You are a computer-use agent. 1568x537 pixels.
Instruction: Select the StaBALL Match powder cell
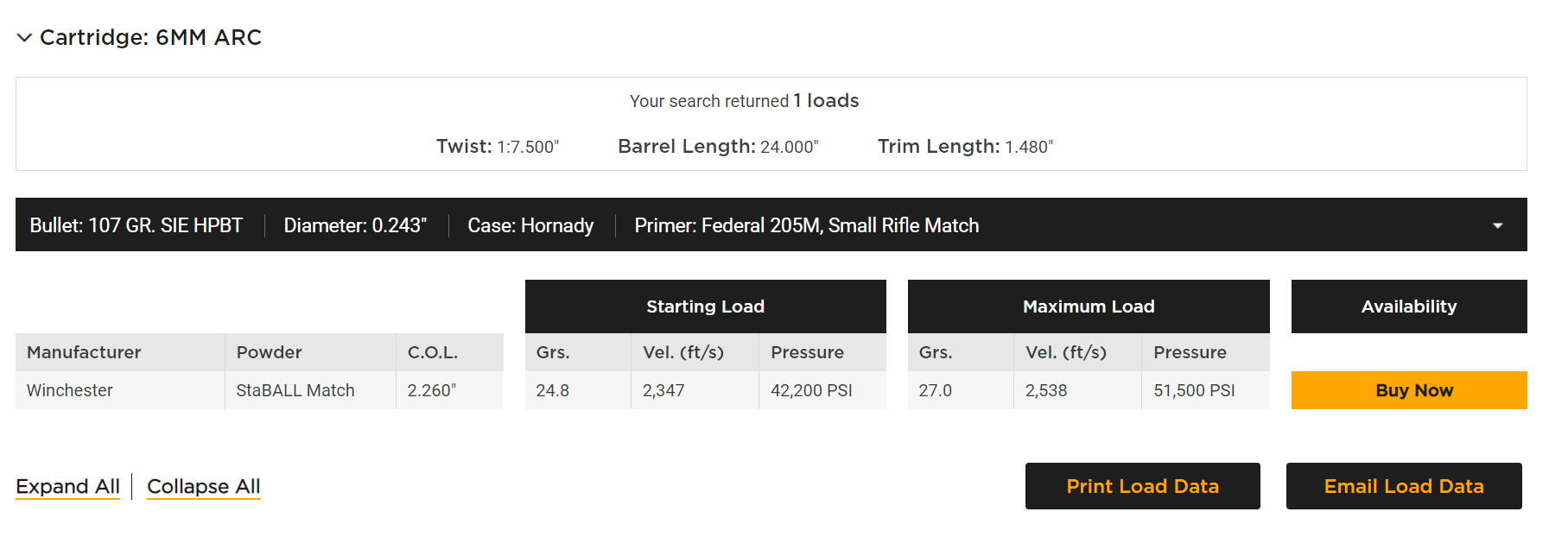310,390
